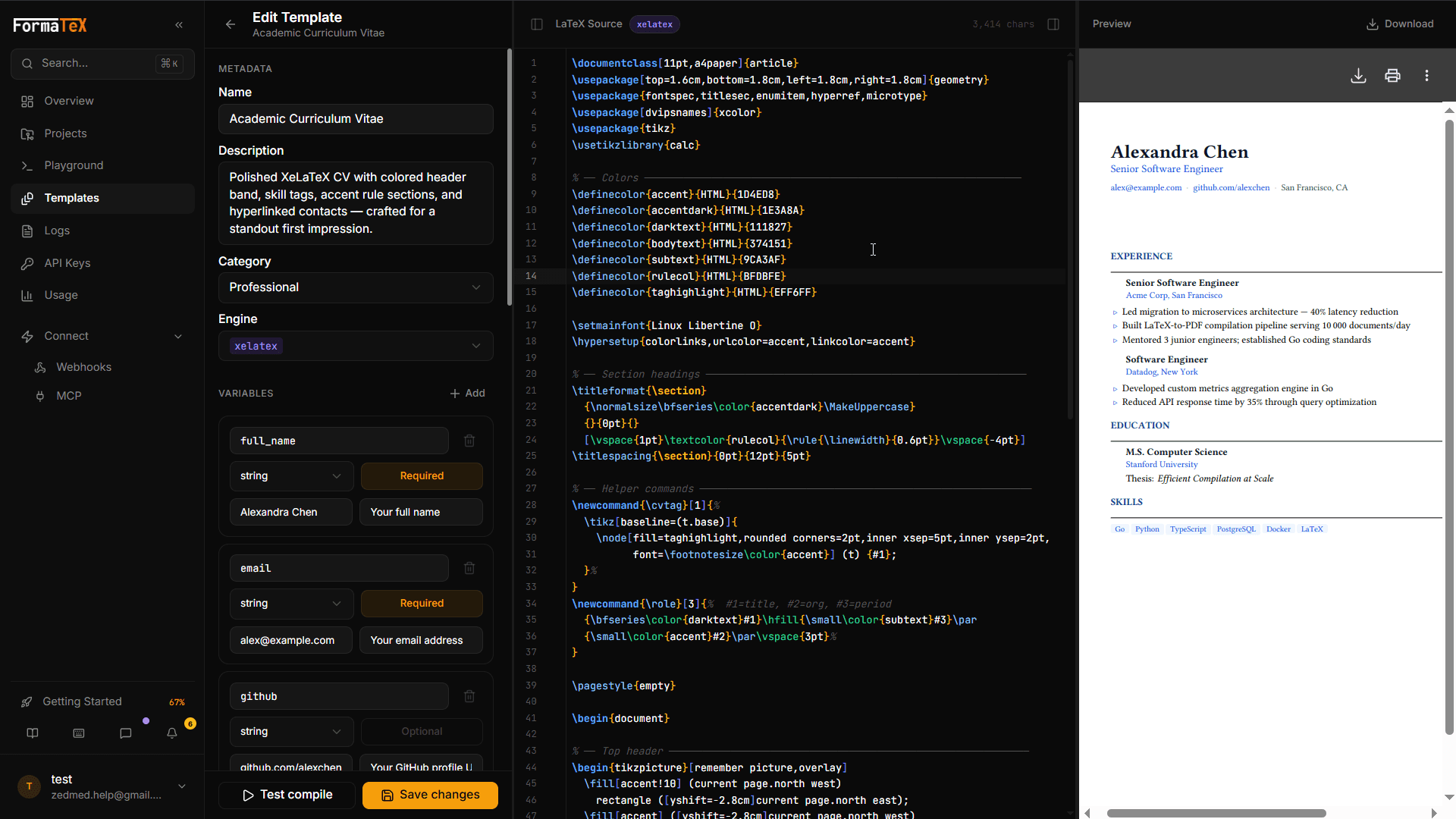Viewport: 1456px width, 819px height.
Task: Edit the template Name field
Action: click(x=356, y=119)
